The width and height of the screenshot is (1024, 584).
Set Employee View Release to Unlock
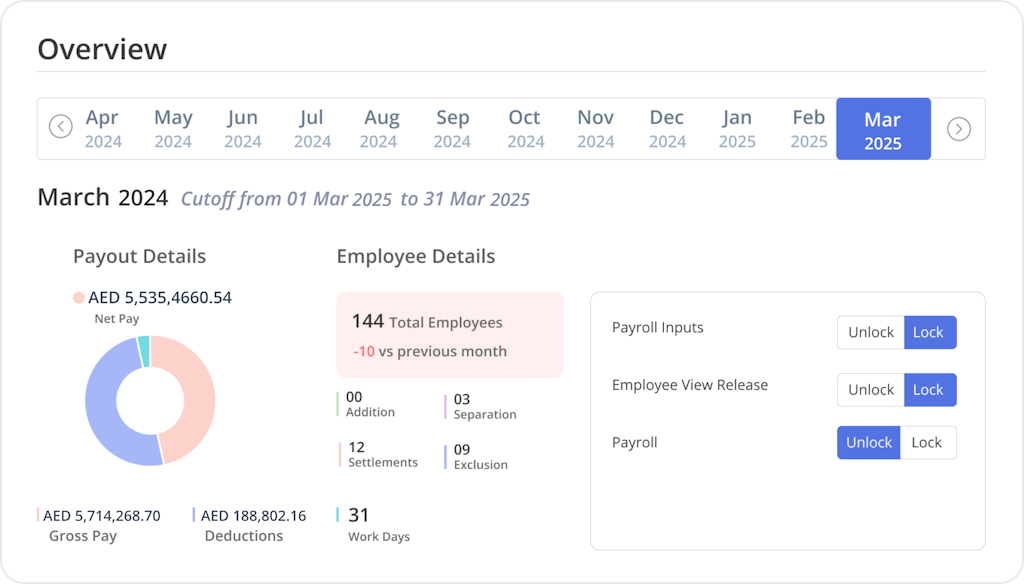[x=869, y=390]
